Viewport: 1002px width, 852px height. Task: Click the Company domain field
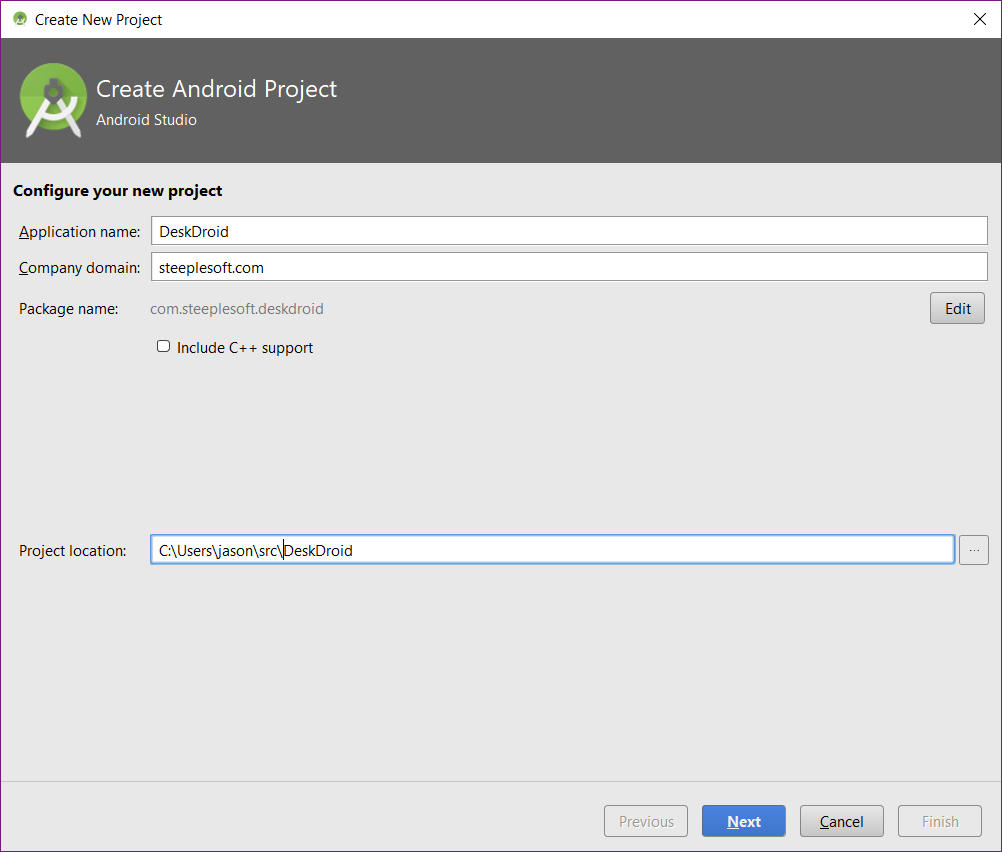(569, 267)
